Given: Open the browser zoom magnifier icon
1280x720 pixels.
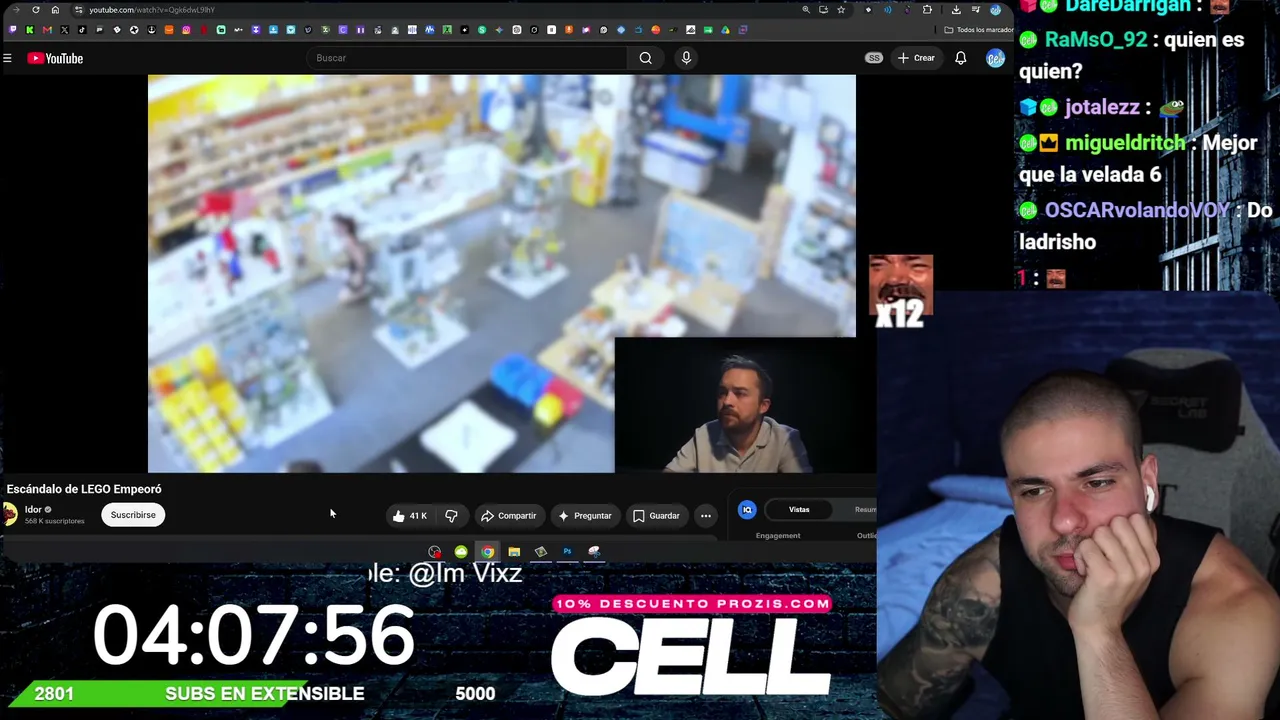Looking at the screenshot, I should (806, 10).
